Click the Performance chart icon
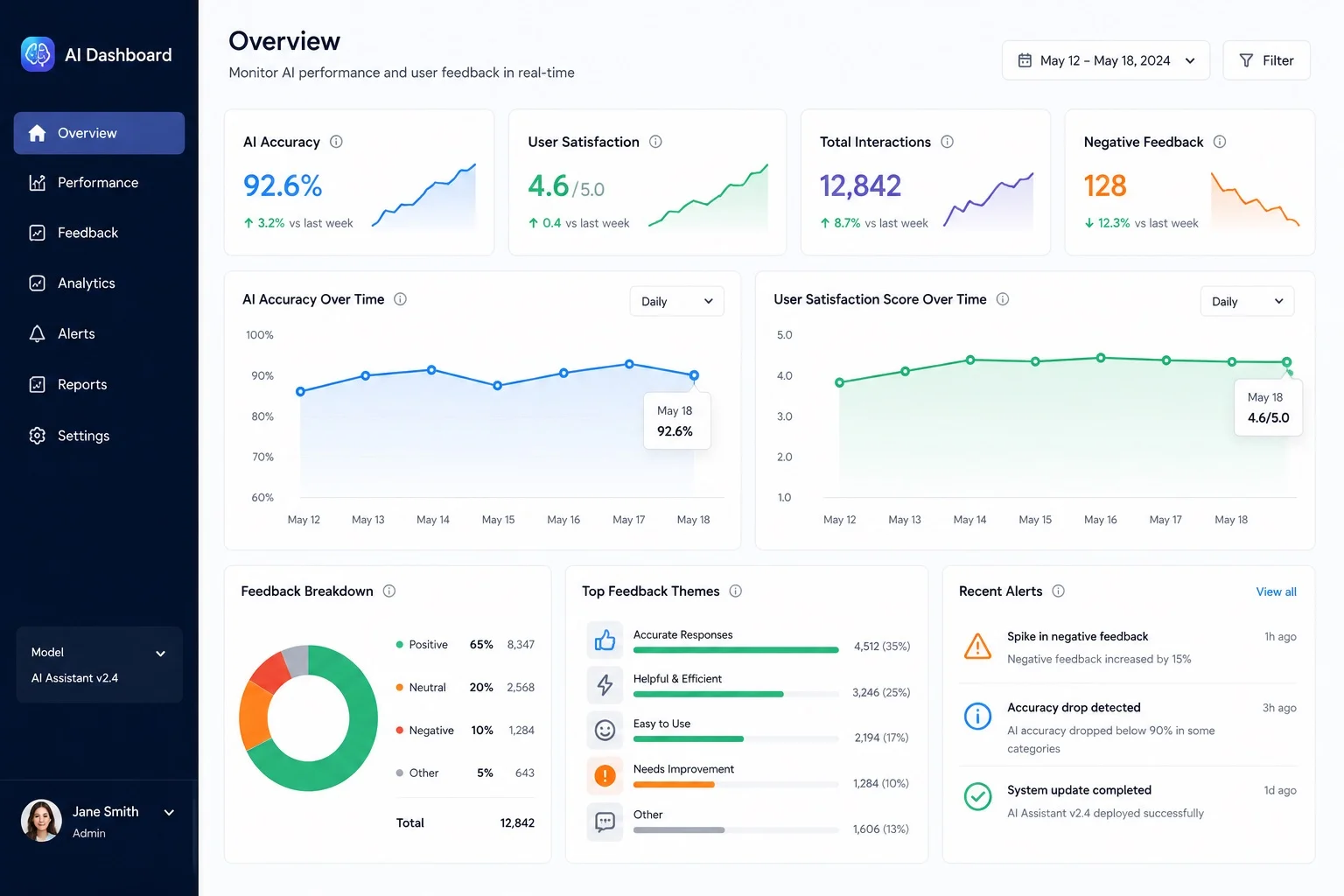Screen dimensions: 1344x896 pyautogui.click(x=37, y=183)
